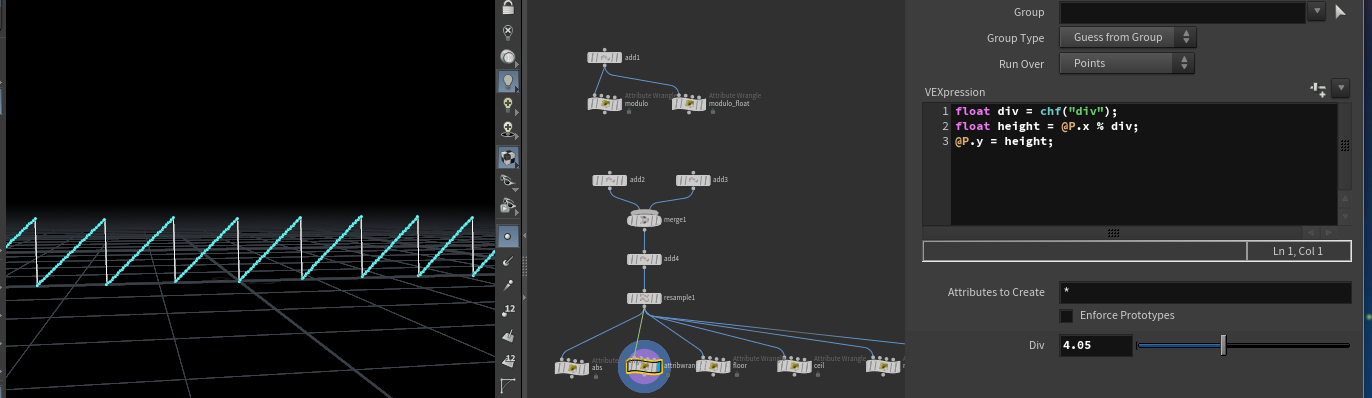
Task: Click the corner hull display icon at bottom
Action: (x=508, y=385)
